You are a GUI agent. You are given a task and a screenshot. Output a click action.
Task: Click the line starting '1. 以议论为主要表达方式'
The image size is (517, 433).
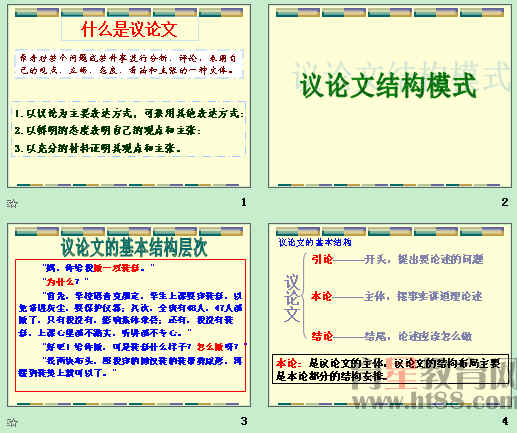pyautogui.click(x=129, y=114)
